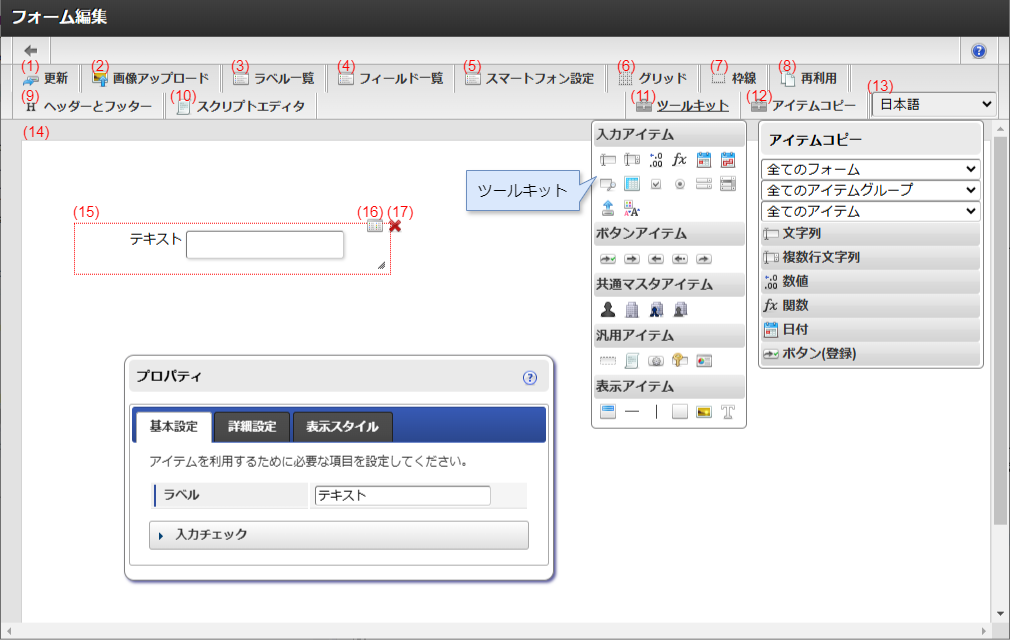This screenshot has width=1010, height=640.
Task: Open 画像アップロード from the toolbar
Action: click(151, 79)
